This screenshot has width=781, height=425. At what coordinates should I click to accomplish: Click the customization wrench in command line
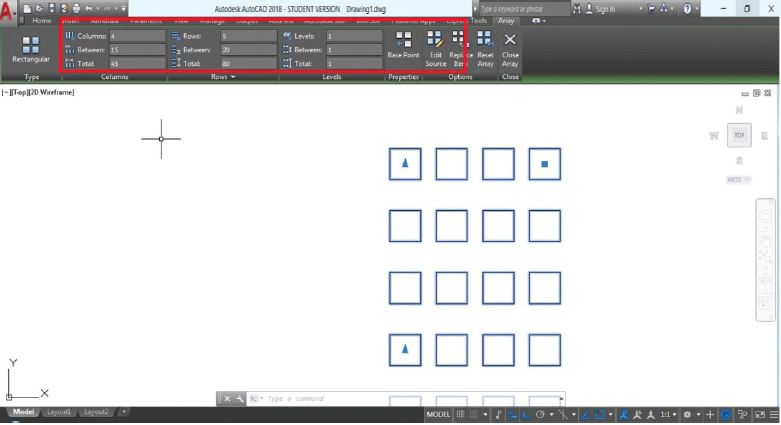[239, 399]
